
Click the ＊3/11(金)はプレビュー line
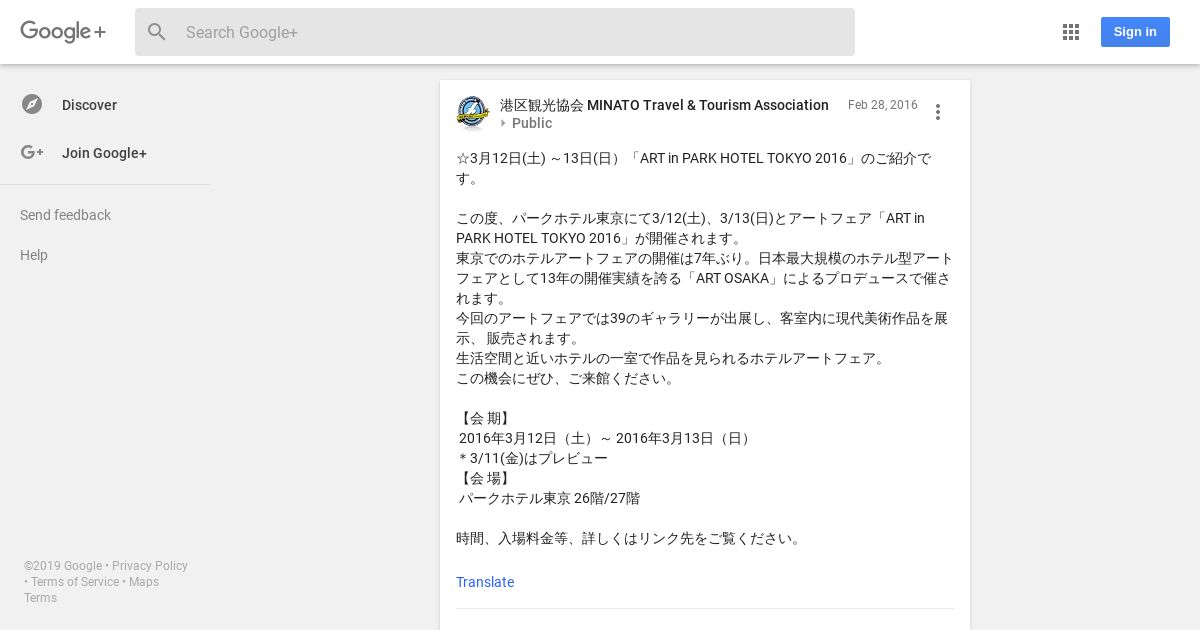[533, 458]
